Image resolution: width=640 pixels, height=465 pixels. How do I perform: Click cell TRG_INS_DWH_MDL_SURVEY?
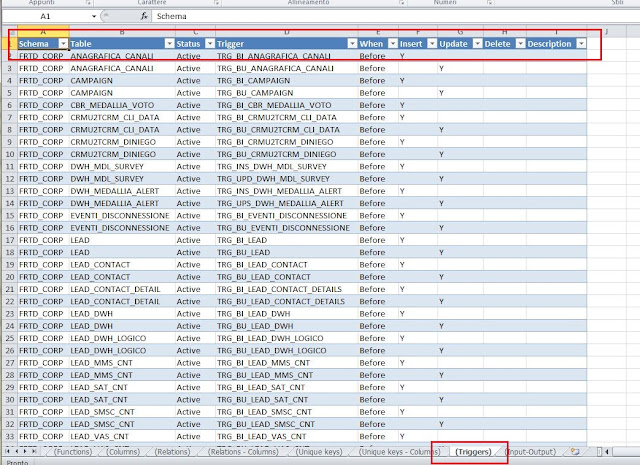pyautogui.click(x=287, y=167)
